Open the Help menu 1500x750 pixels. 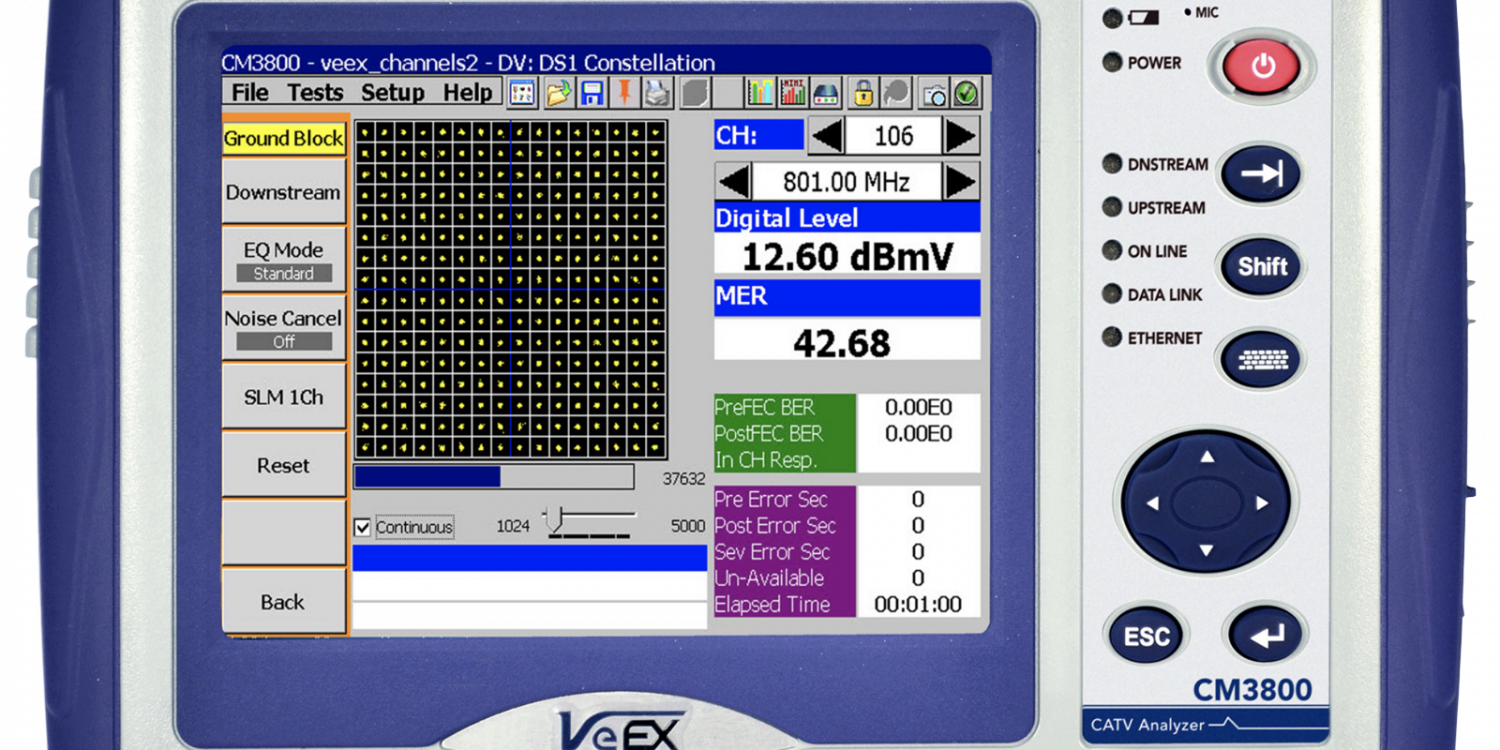tap(468, 93)
